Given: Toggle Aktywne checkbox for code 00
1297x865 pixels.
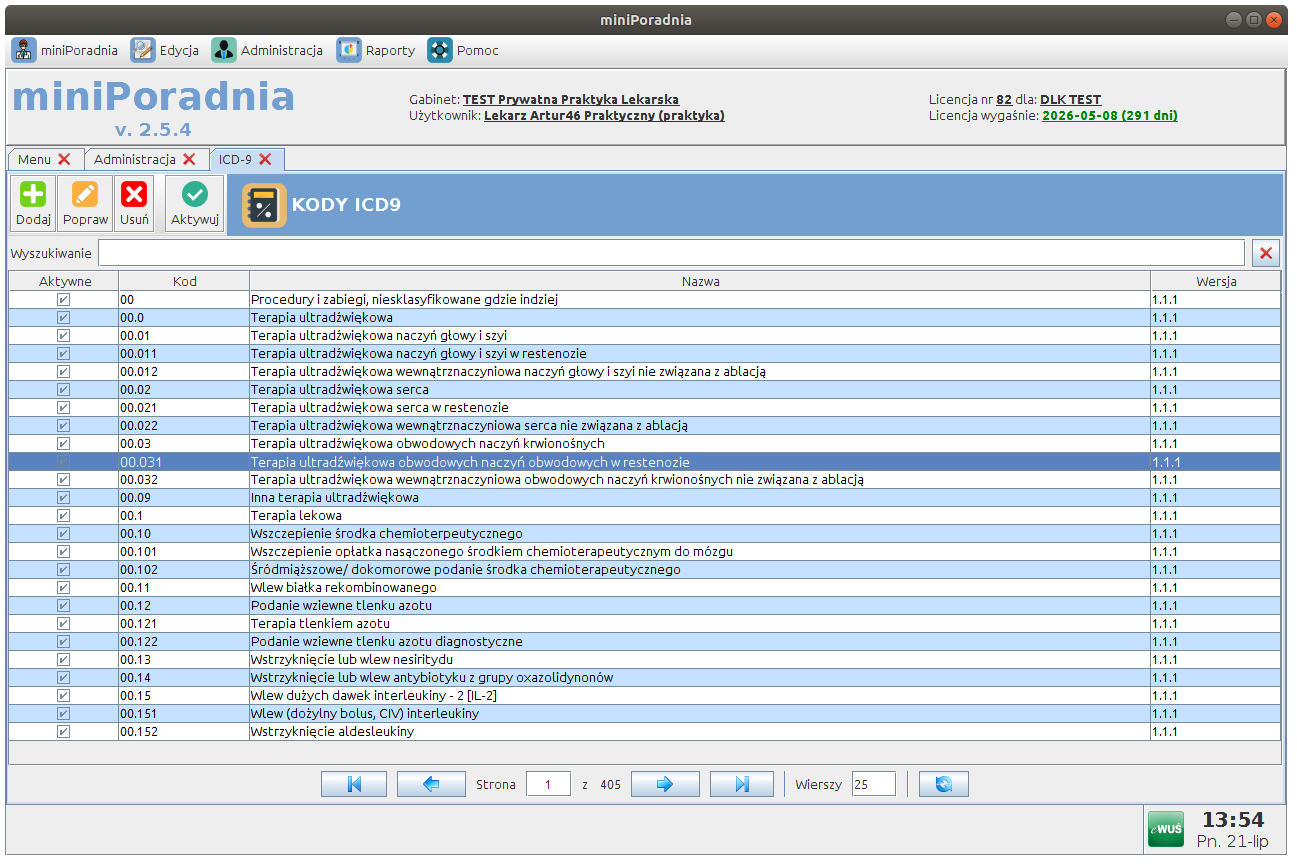Looking at the screenshot, I should pyautogui.click(x=64, y=300).
